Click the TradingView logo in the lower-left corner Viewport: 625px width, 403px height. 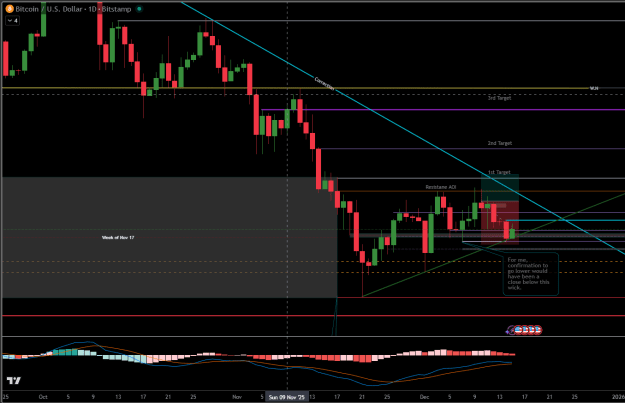pos(14,381)
